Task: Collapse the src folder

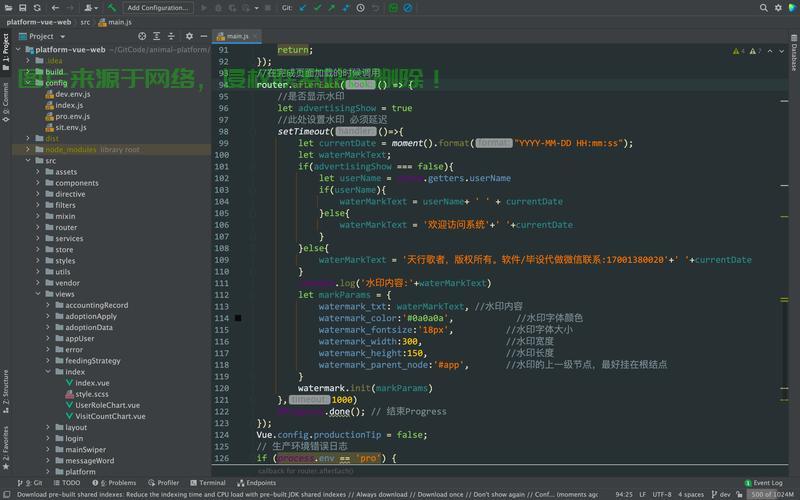Action: [x=28, y=161]
